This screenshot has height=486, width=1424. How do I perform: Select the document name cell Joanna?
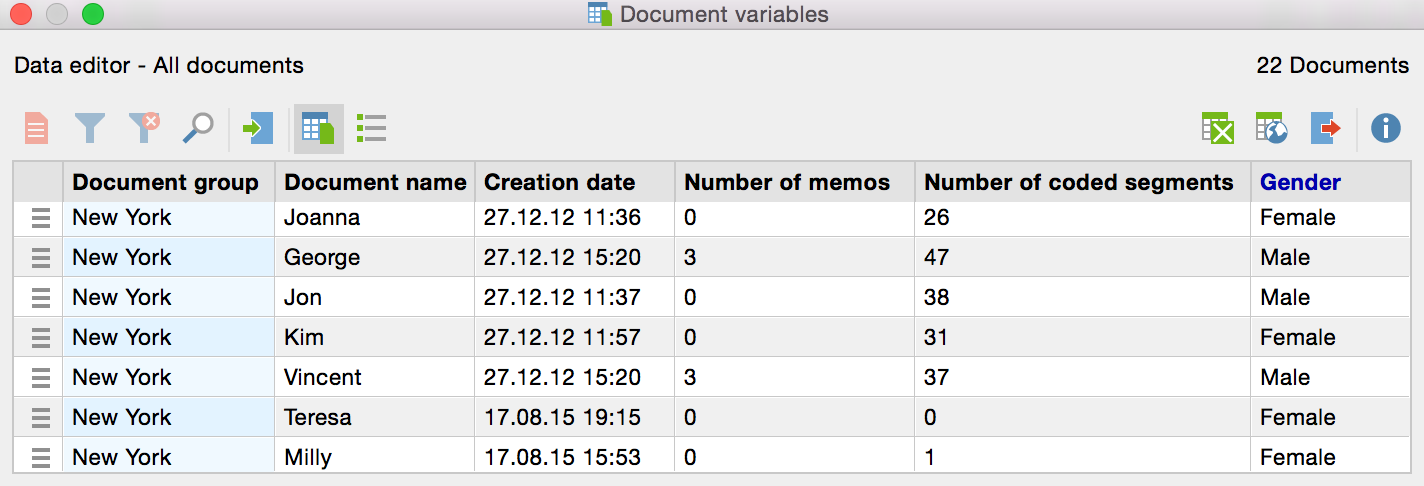(x=375, y=217)
